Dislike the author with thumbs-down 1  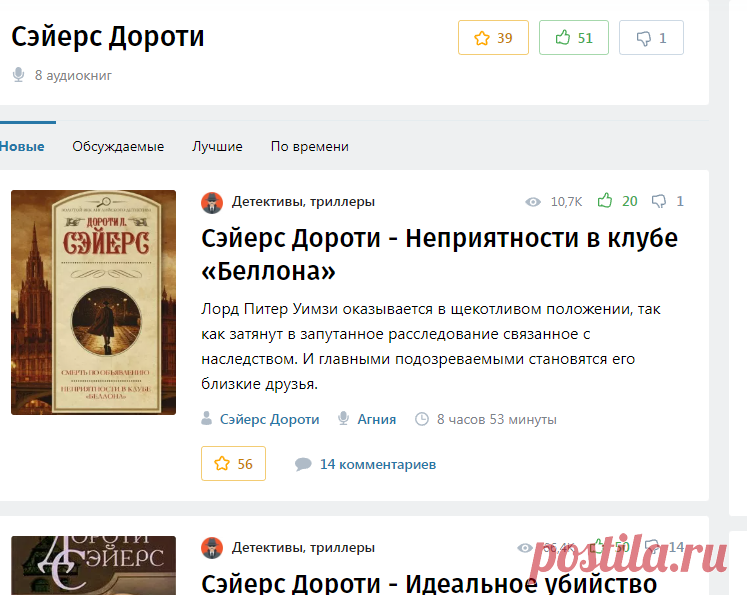click(x=651, y=38)
